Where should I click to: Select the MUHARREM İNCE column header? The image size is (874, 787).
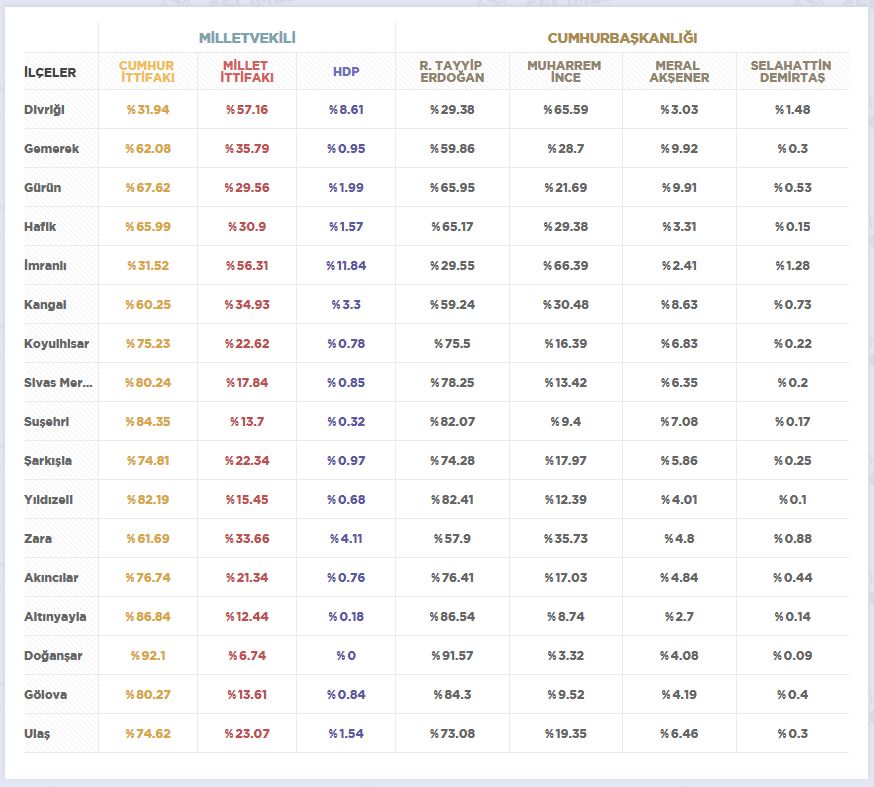564,72
